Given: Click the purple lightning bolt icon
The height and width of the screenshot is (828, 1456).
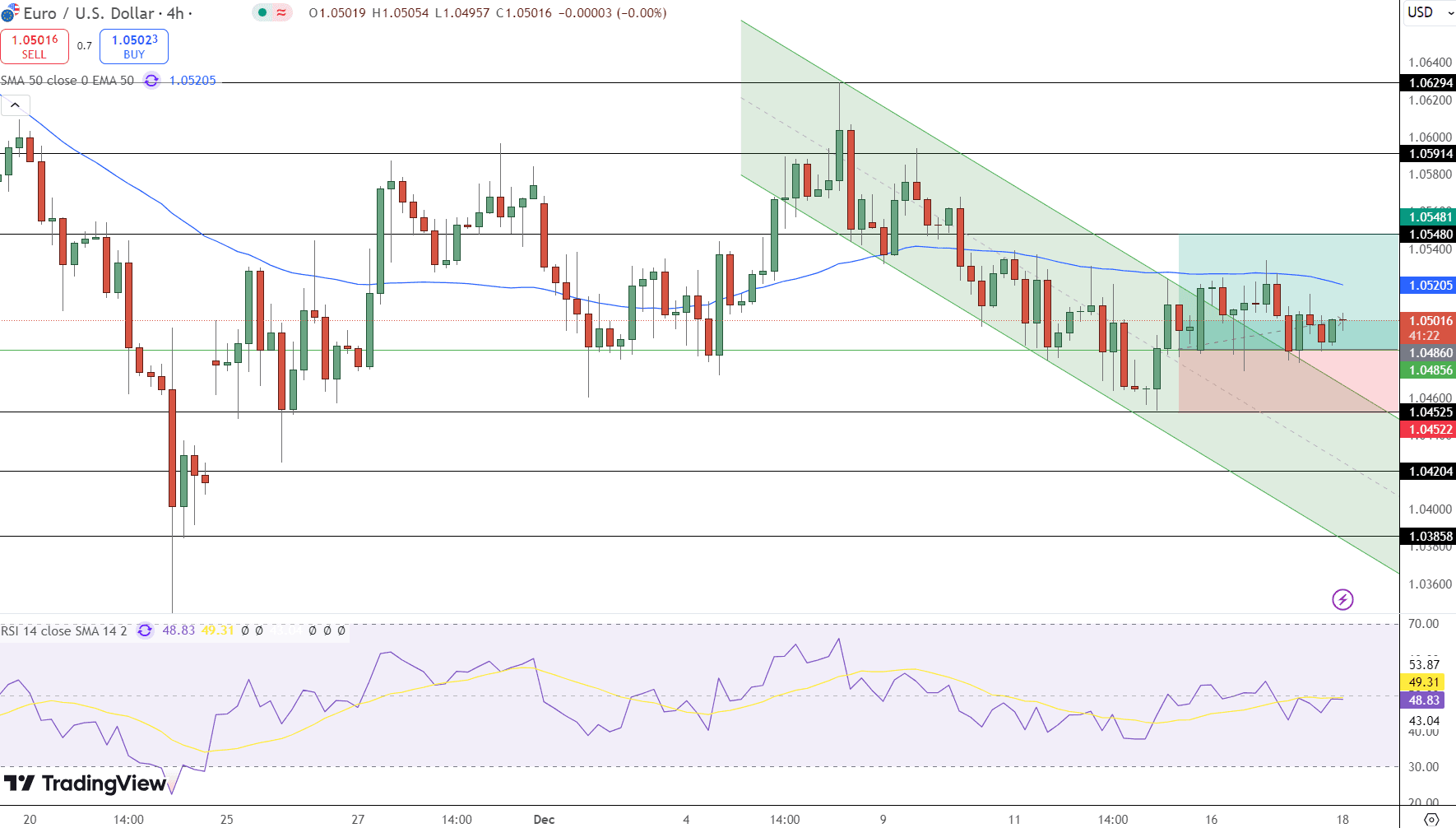Looking at the screenshot, I should 1342,599.
